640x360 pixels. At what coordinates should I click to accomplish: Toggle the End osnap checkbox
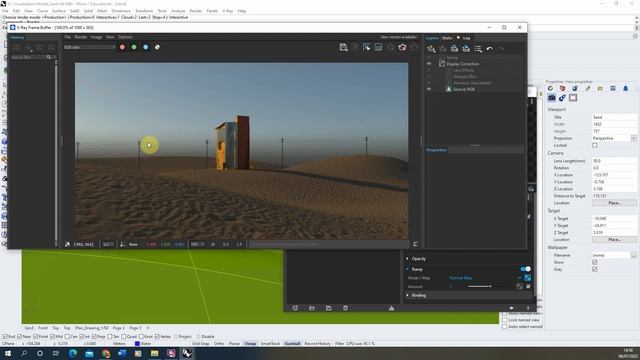point(5,337)
